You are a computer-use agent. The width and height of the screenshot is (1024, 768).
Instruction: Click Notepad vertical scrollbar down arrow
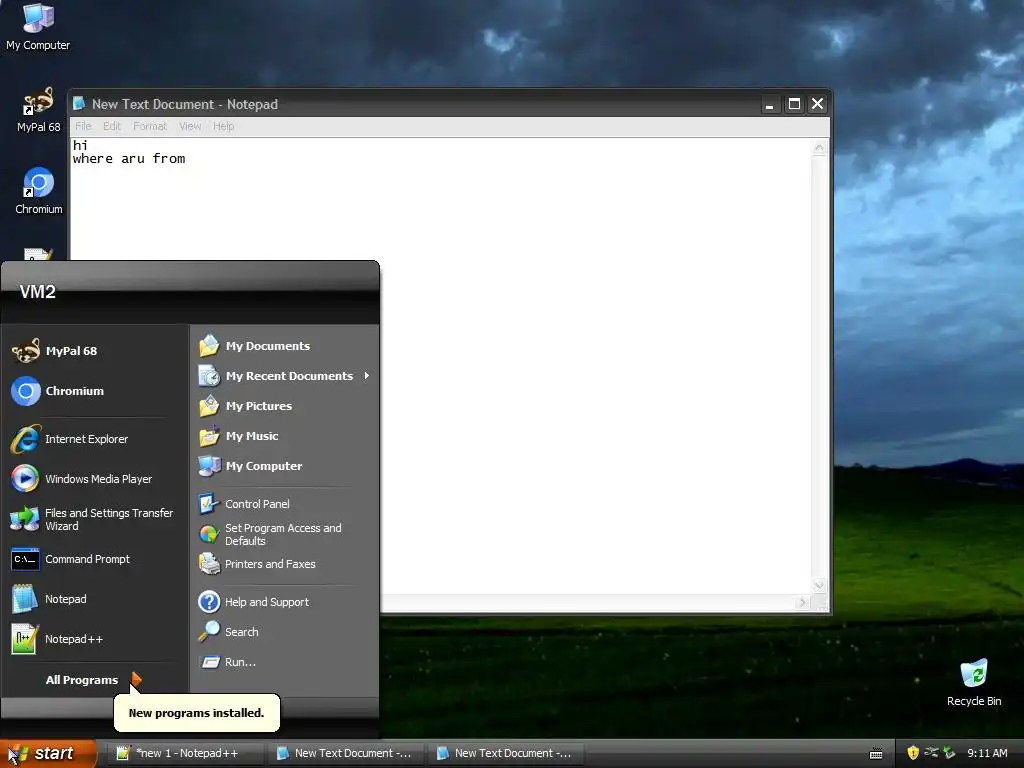820,585
